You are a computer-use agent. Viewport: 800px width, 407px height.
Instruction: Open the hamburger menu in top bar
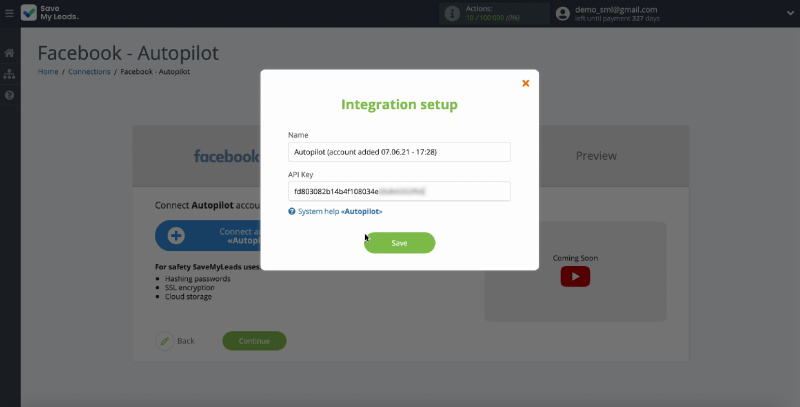click(9, 13)
